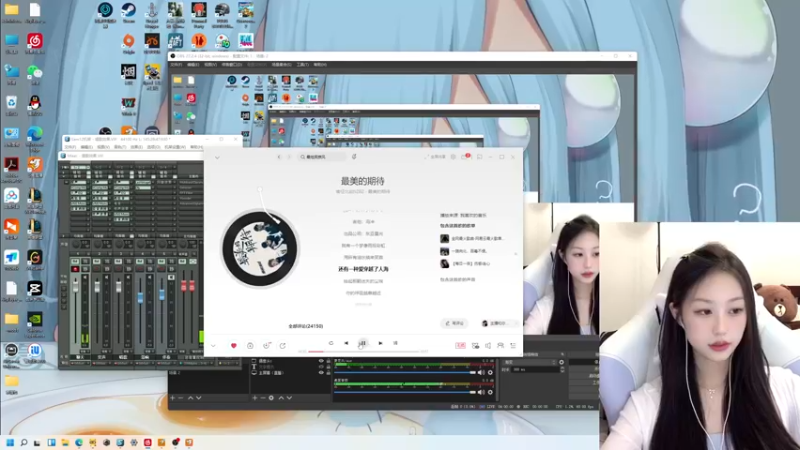Skip to the next track
Screen dimensions: 800x450
coord(380,343)
